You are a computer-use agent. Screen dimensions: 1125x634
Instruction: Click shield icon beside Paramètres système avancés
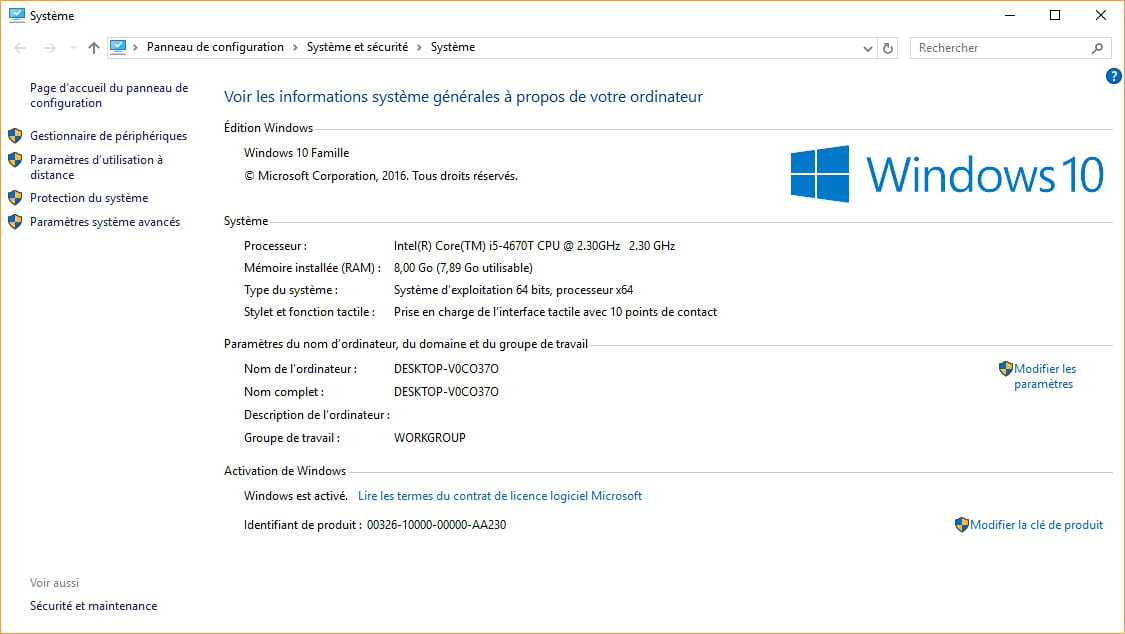[x=15, y=222]
